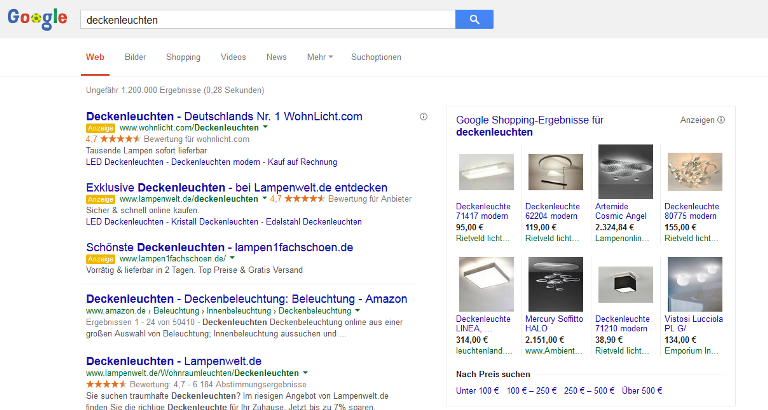
Task: Click www.wohnlicht.com/Deckenleuchten green URL
Action: pyautogui.click(x=189, y=127)
